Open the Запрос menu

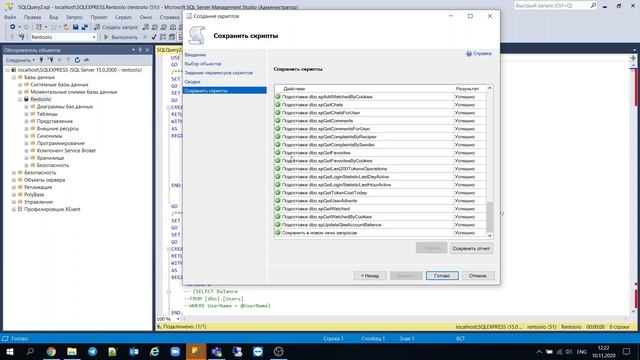click(74, 17)
